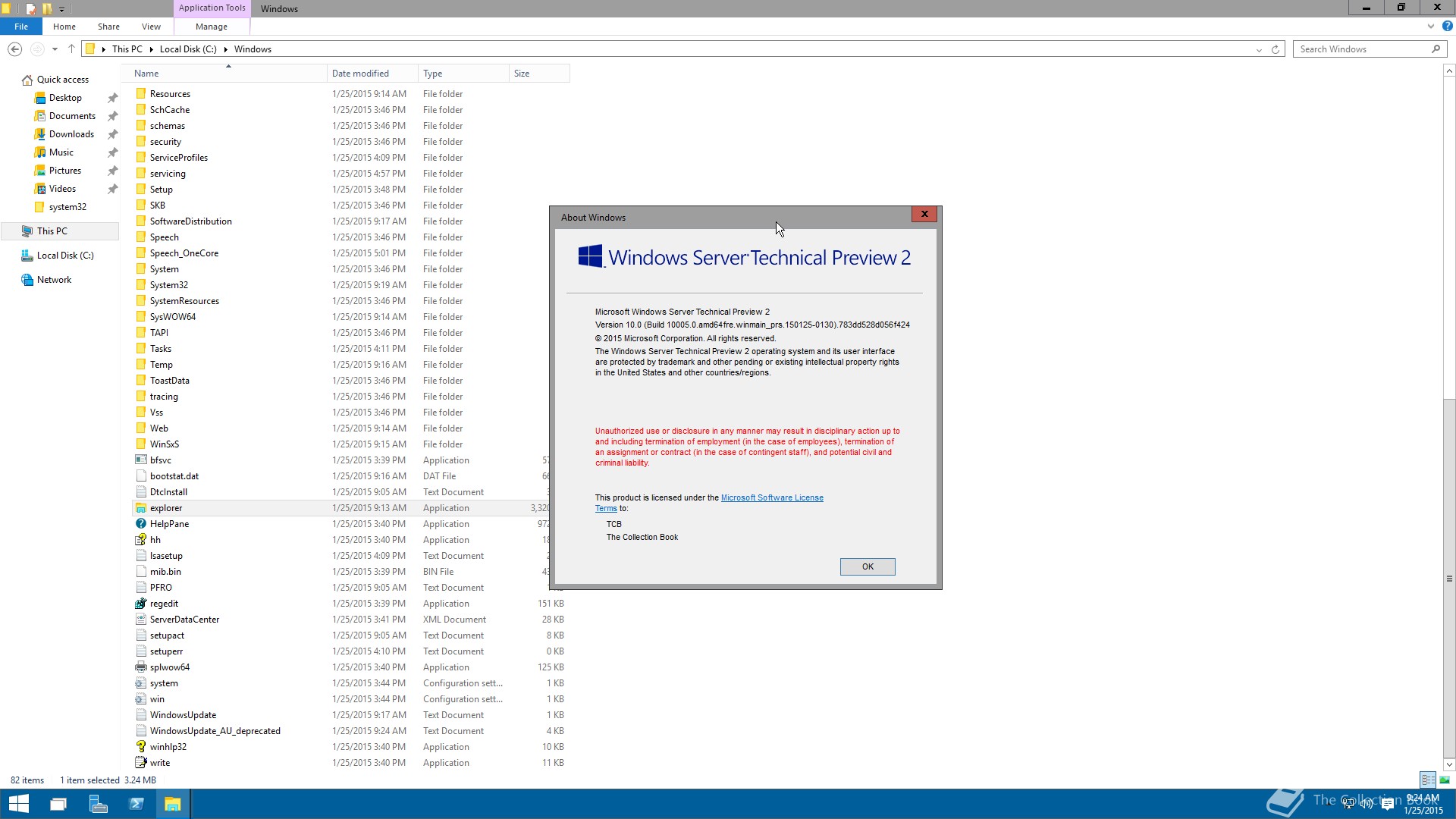Select the HelpPane application icon
1456x819 pixels.
coord(140,524)
